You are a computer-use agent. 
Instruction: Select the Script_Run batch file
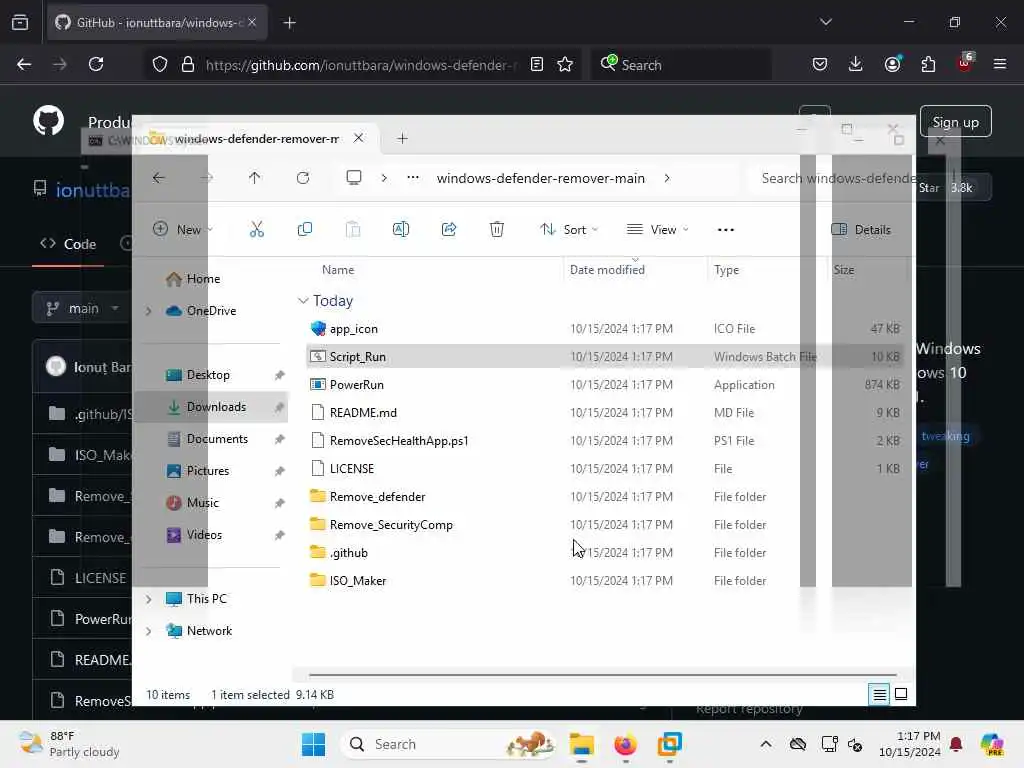click(x=604, y=357)
